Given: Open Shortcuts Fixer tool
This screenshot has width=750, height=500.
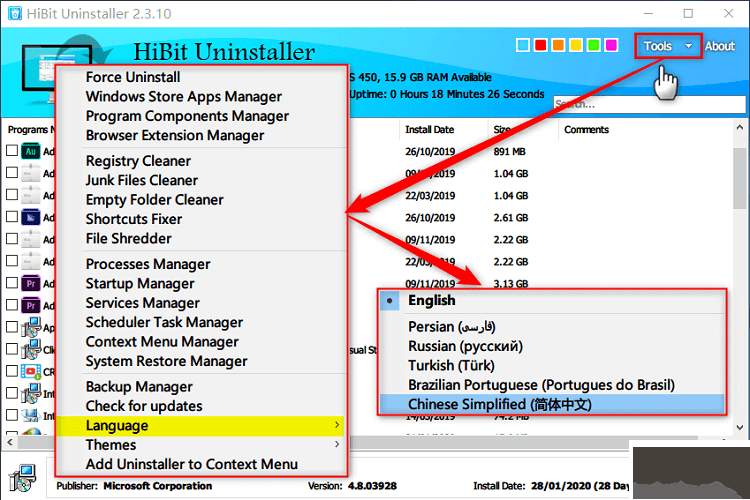Looking at the screenshot, I should tap(134, 219).
